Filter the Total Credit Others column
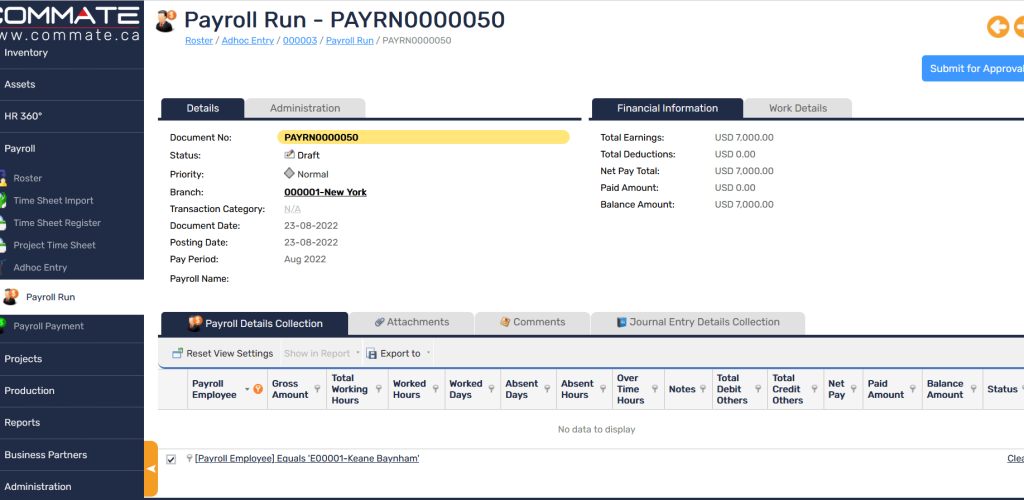 [x=814, y=389]
